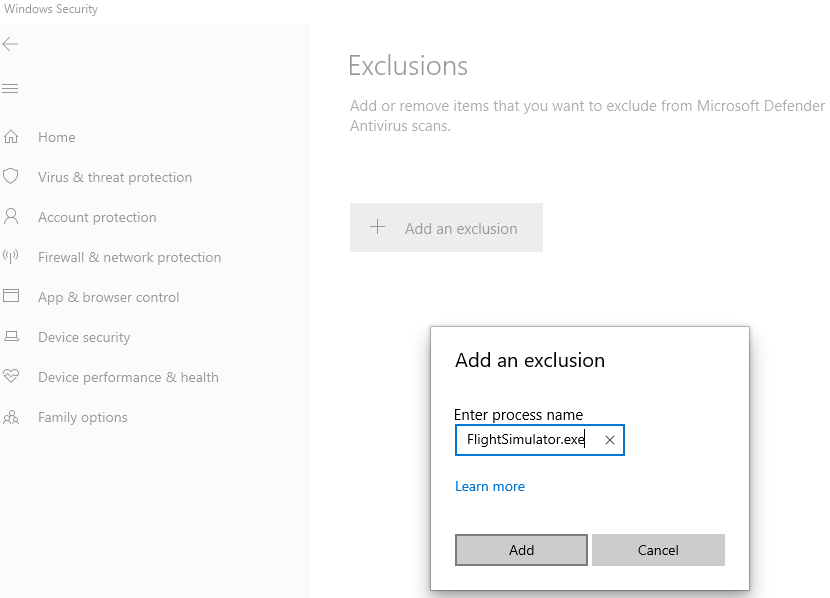Go to Firewall & network protection
Screen dimensions: 830x598
point(129,257)
